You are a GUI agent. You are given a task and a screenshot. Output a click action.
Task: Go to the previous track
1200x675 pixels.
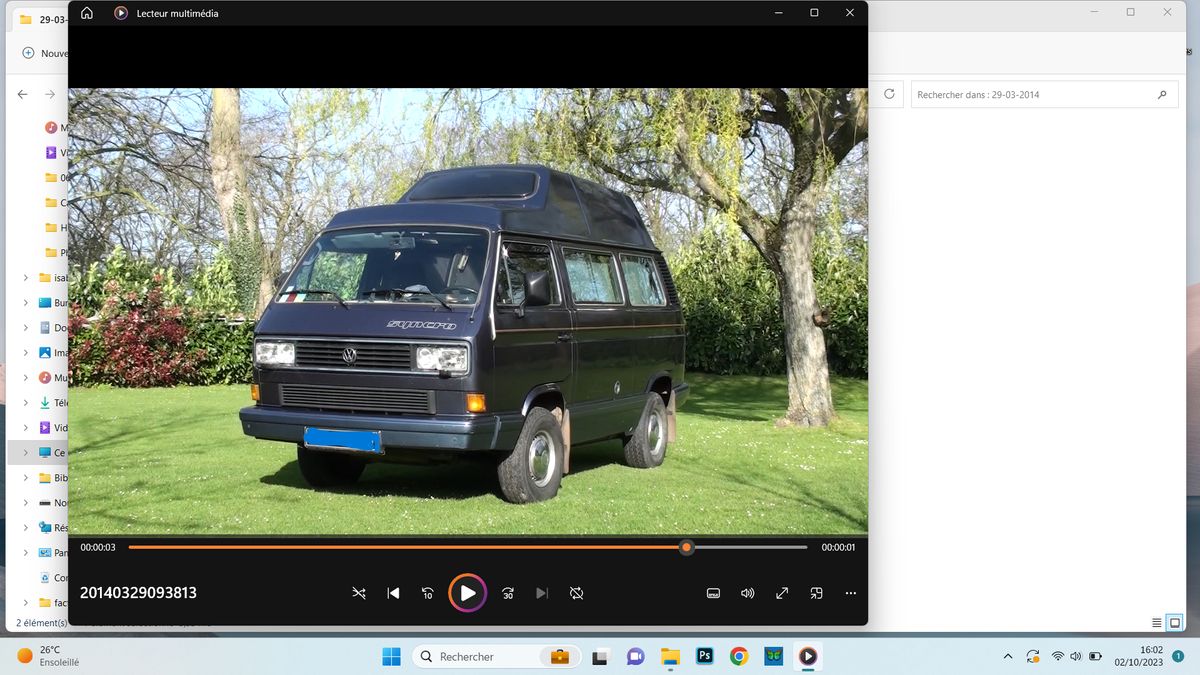point(393,593)
